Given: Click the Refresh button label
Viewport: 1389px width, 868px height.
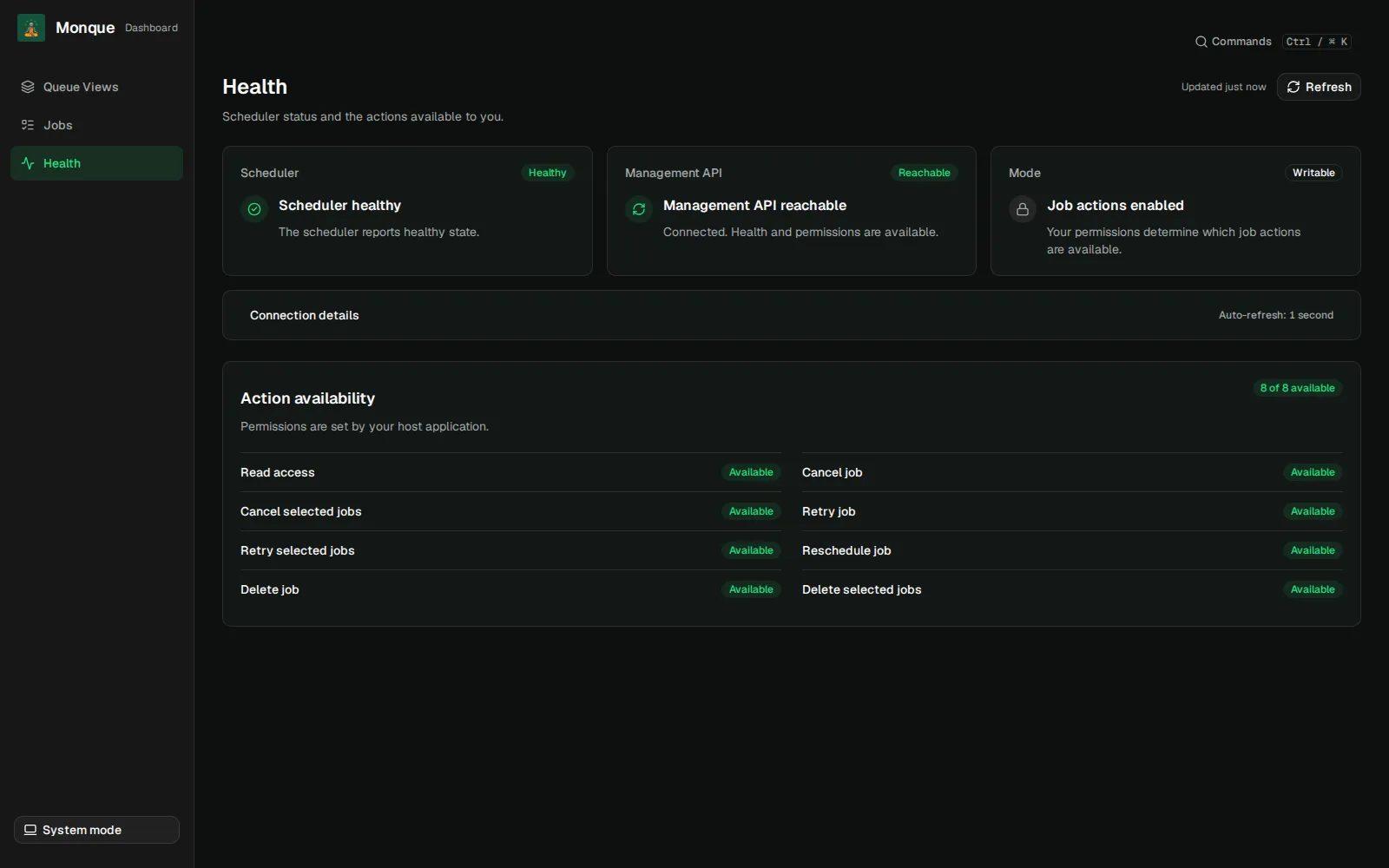Looking at the screenshot, I should point(1328,87).
